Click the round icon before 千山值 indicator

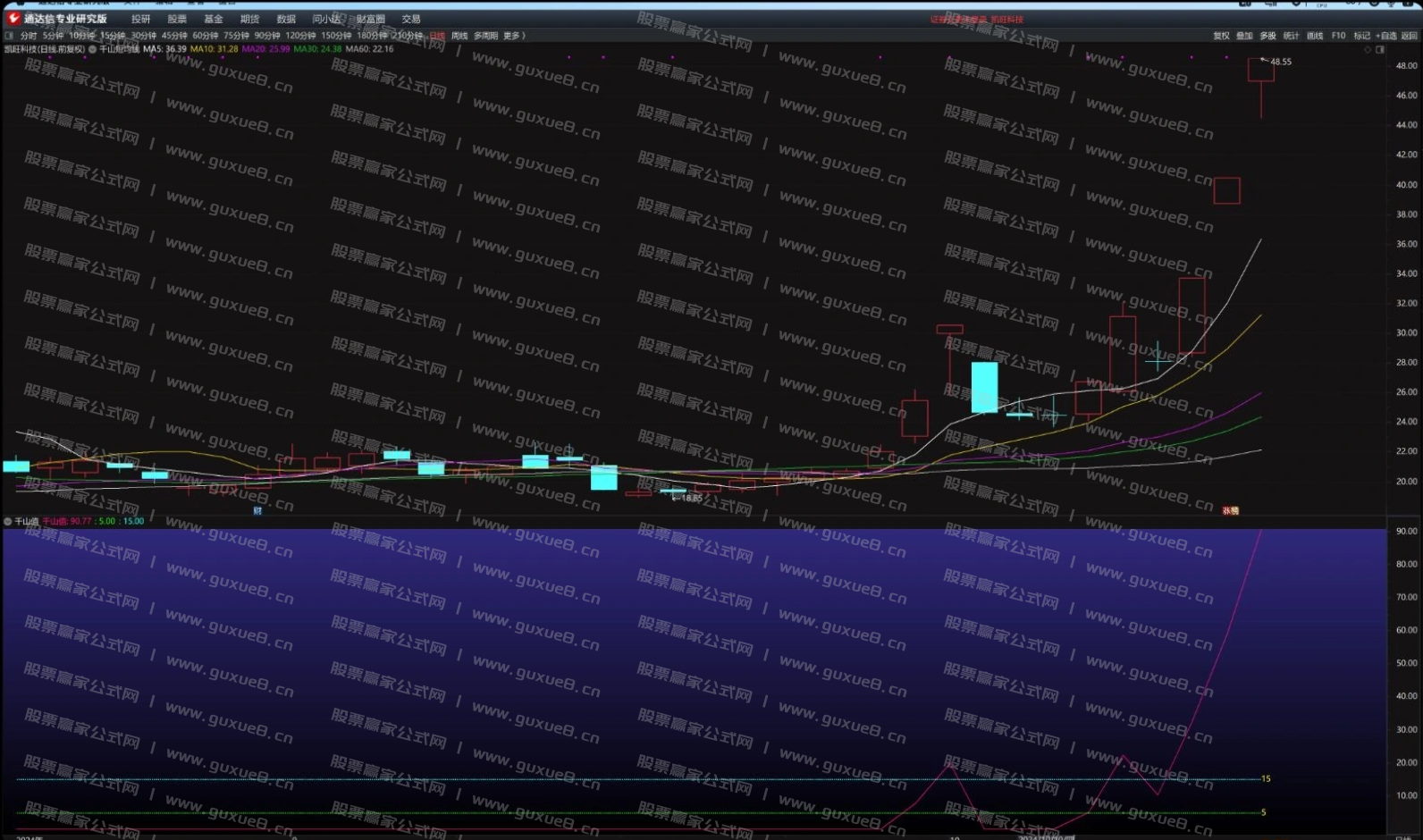click(8, 521)
